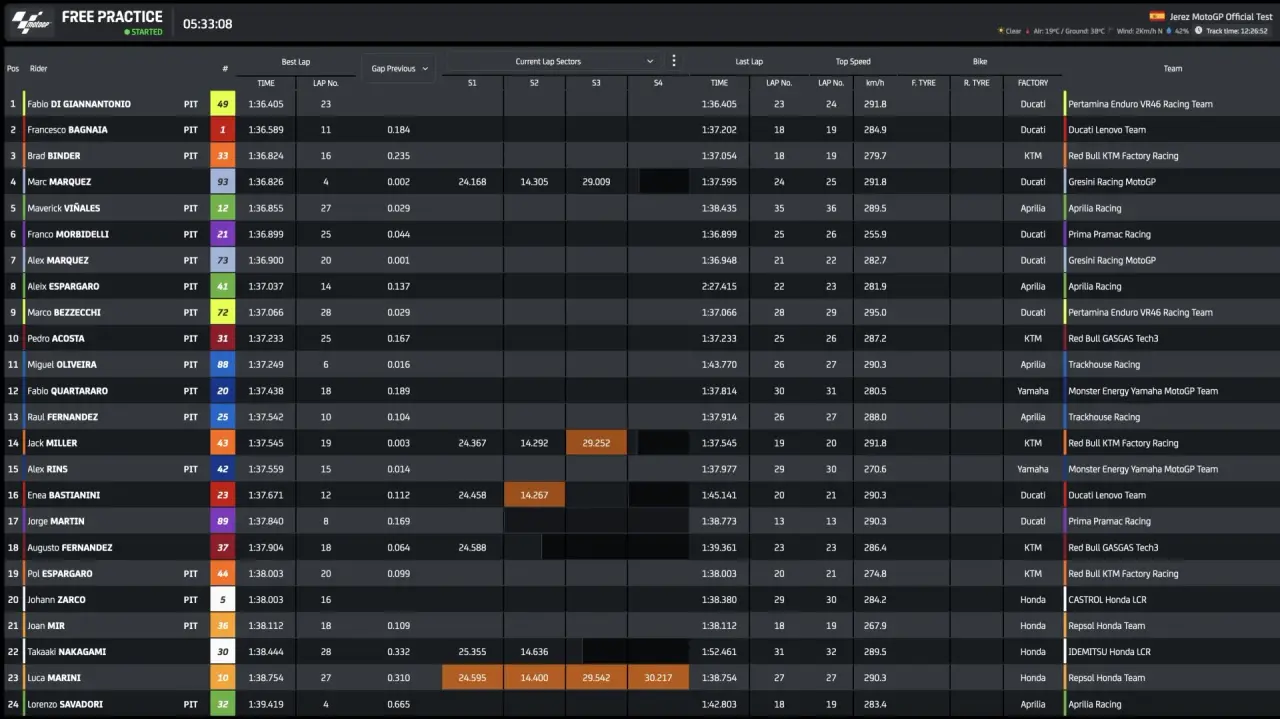Click the Best Lap LAP No. column header
This screenshot has height=719, width=1280.
[x=326, y=83]
